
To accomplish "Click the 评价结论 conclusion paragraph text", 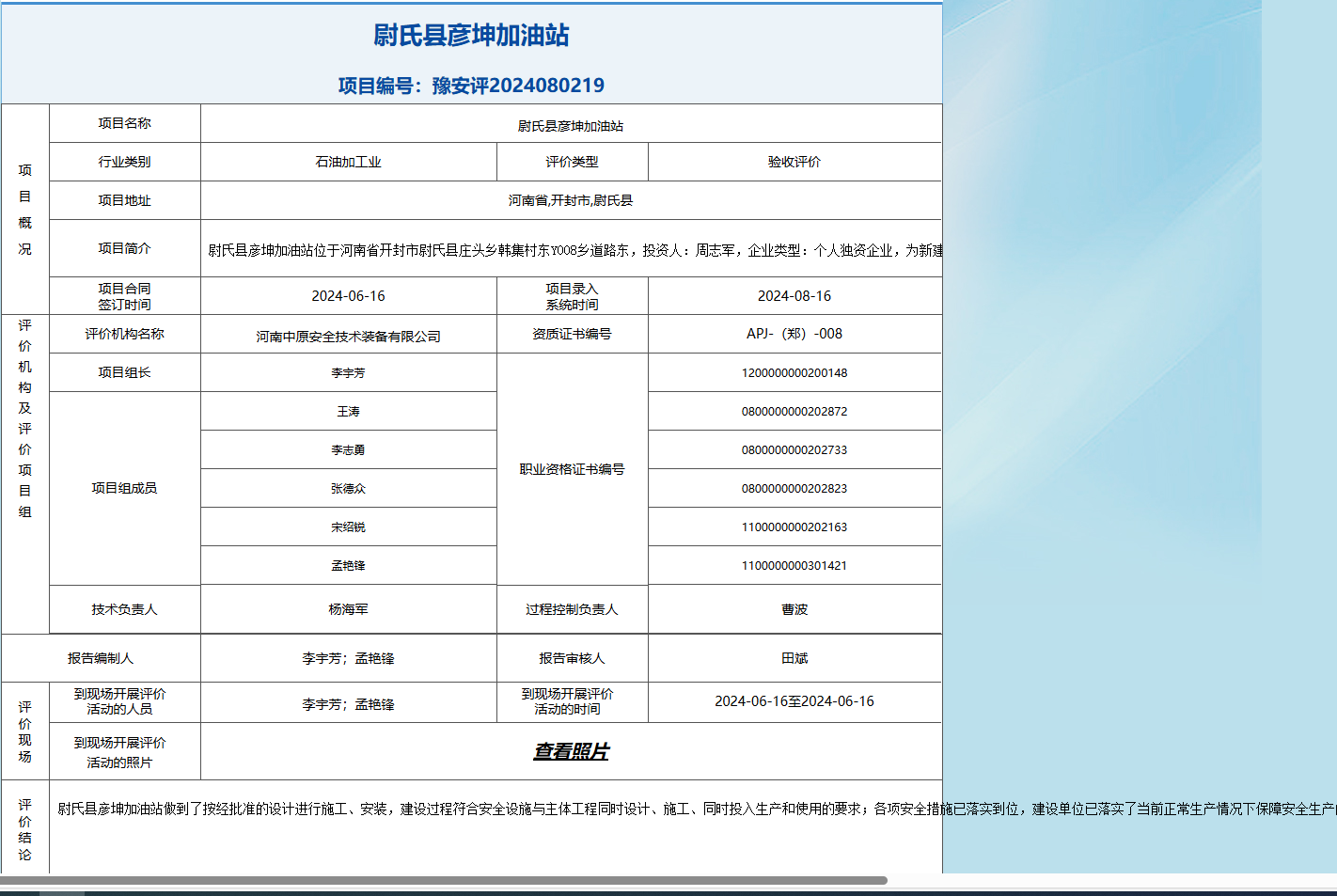I will pyautogui.click(x=696, y=809).
